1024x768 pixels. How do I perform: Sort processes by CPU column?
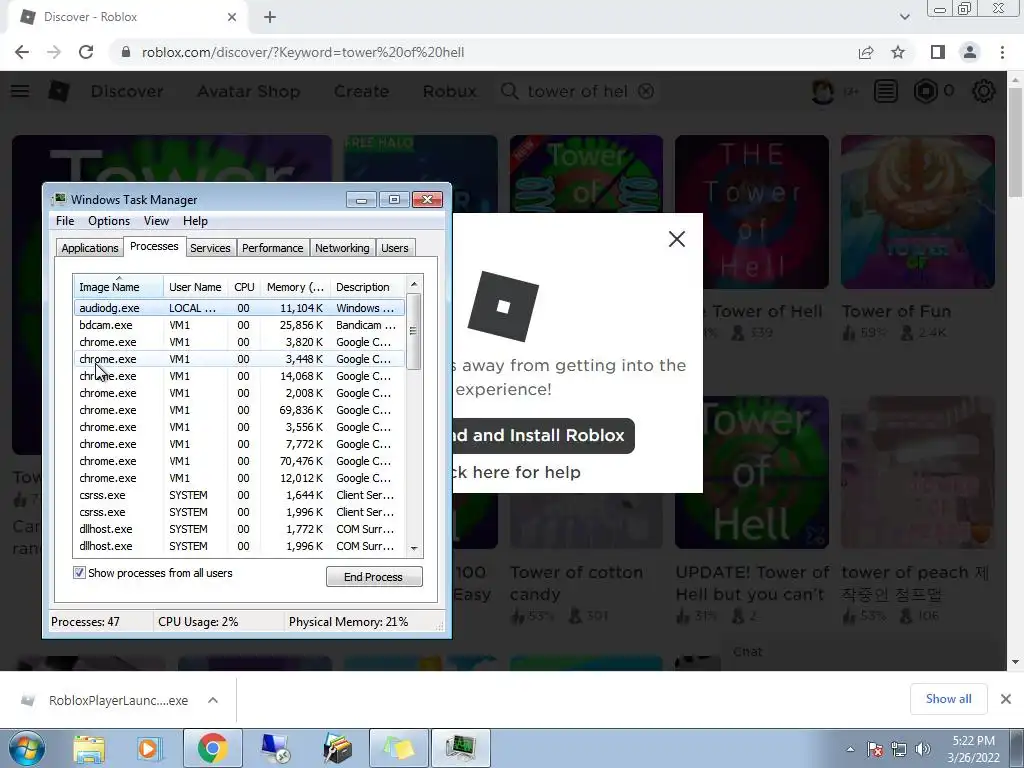click(x=244, y=287)
